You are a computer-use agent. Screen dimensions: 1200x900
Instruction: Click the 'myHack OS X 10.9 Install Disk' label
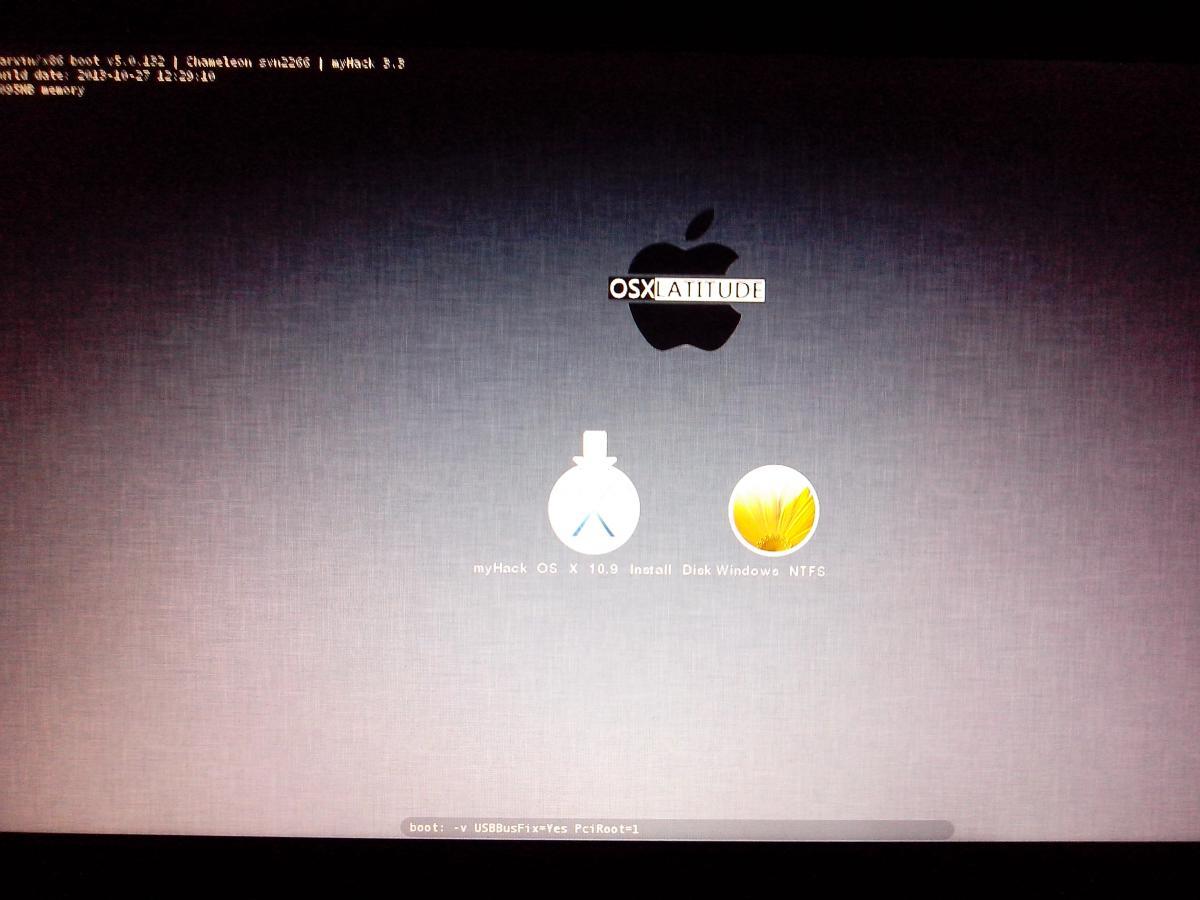tap(593, 569)
